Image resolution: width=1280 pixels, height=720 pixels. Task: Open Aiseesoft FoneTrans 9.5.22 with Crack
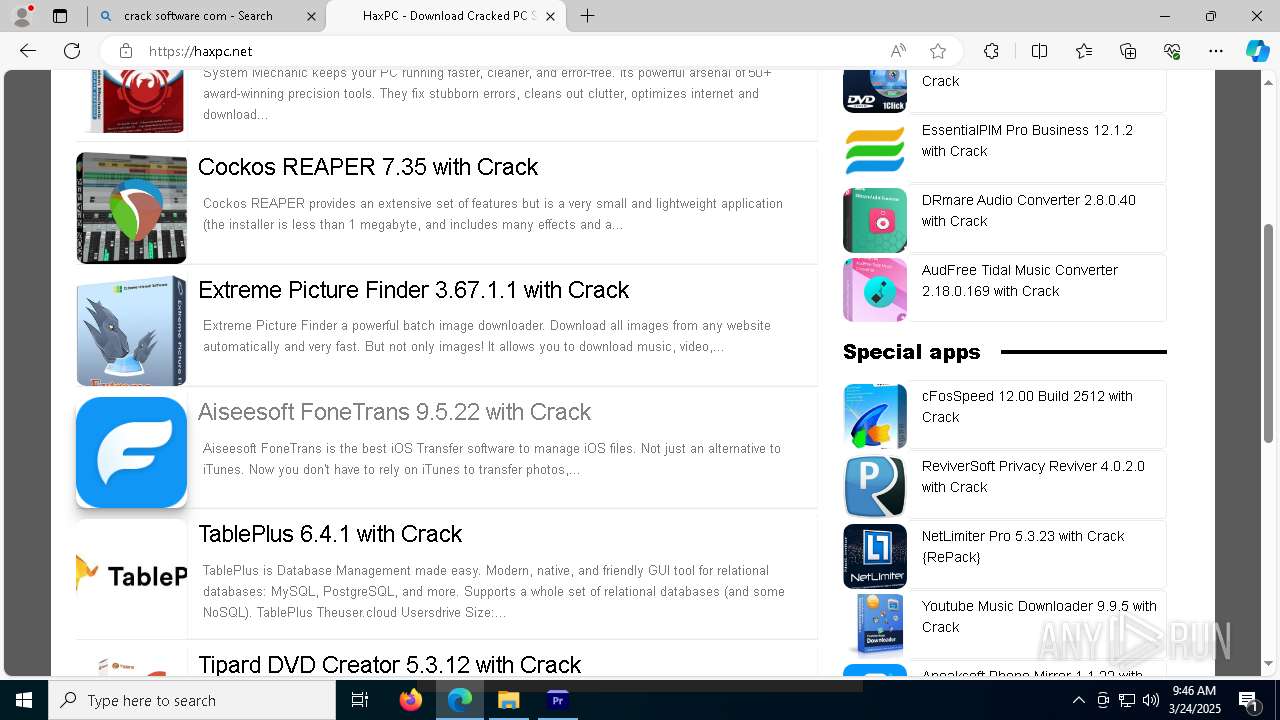click(x=394, y=412)
